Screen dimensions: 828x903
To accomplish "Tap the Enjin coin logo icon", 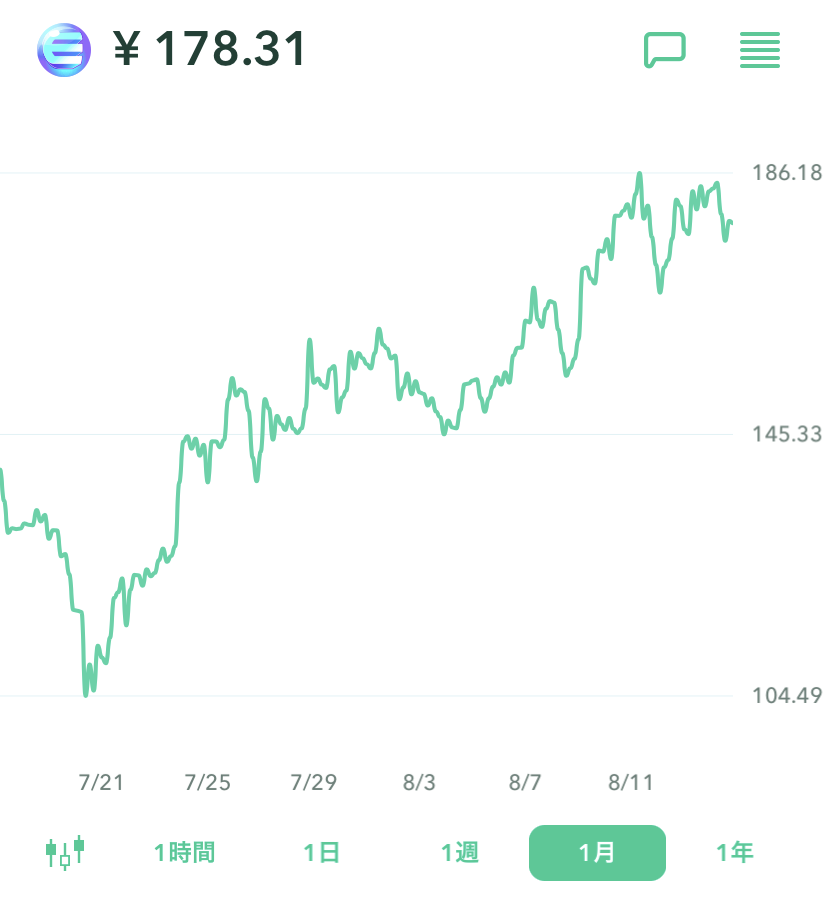I will [63, 49].
